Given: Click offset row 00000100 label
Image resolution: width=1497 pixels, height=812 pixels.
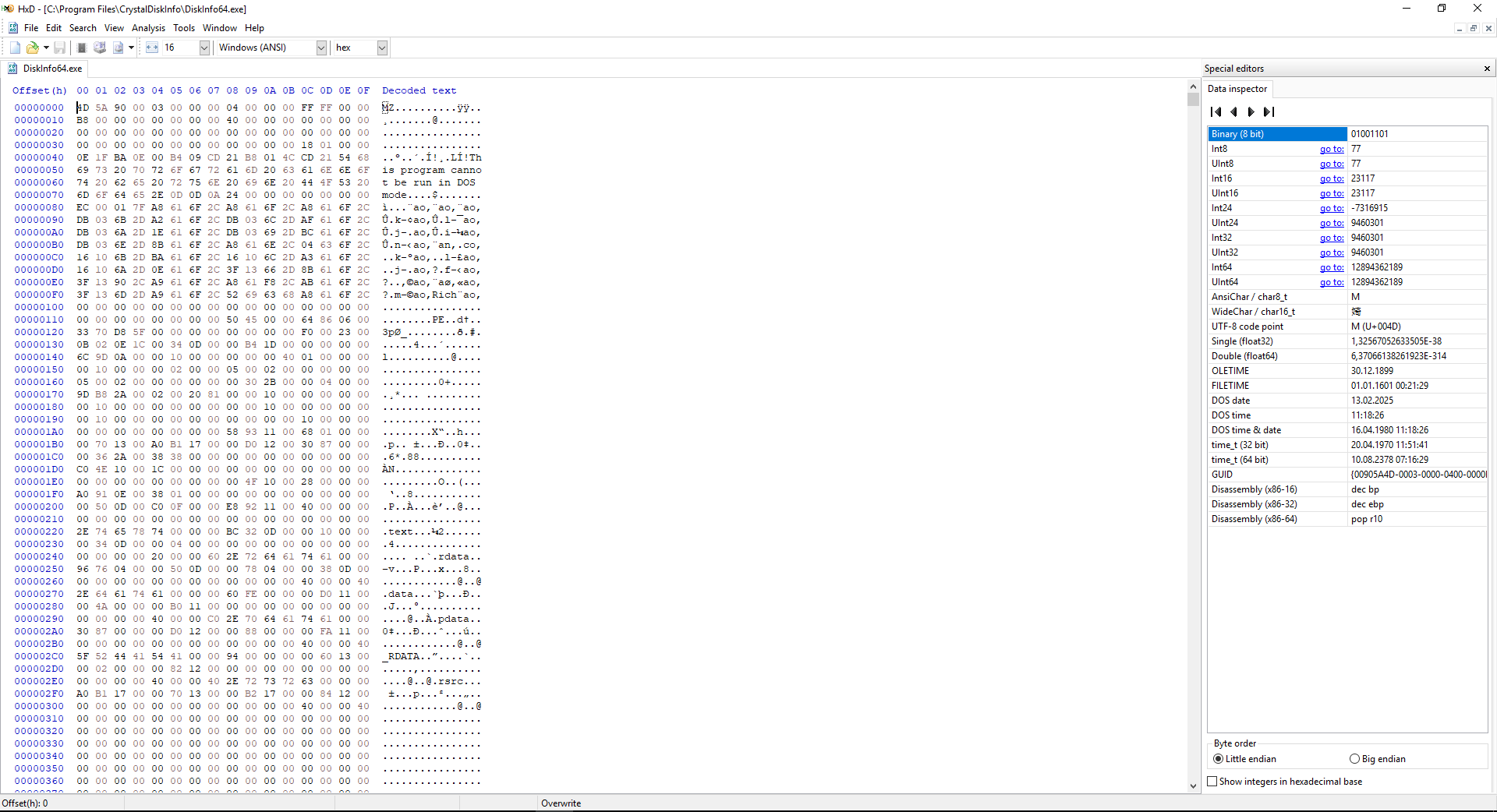Looking at the screenshot, I should tap(39, 307).
